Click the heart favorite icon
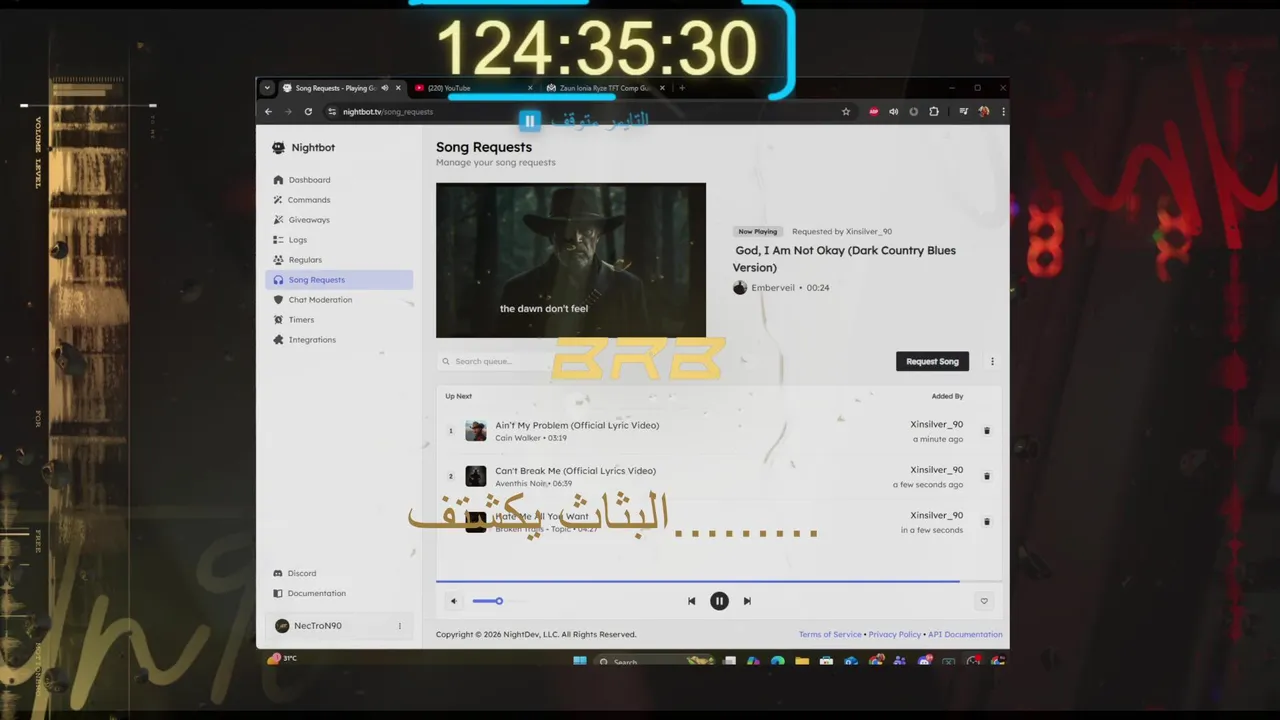This screenshot has width=1280, height=720. click(x=984, y=601)
